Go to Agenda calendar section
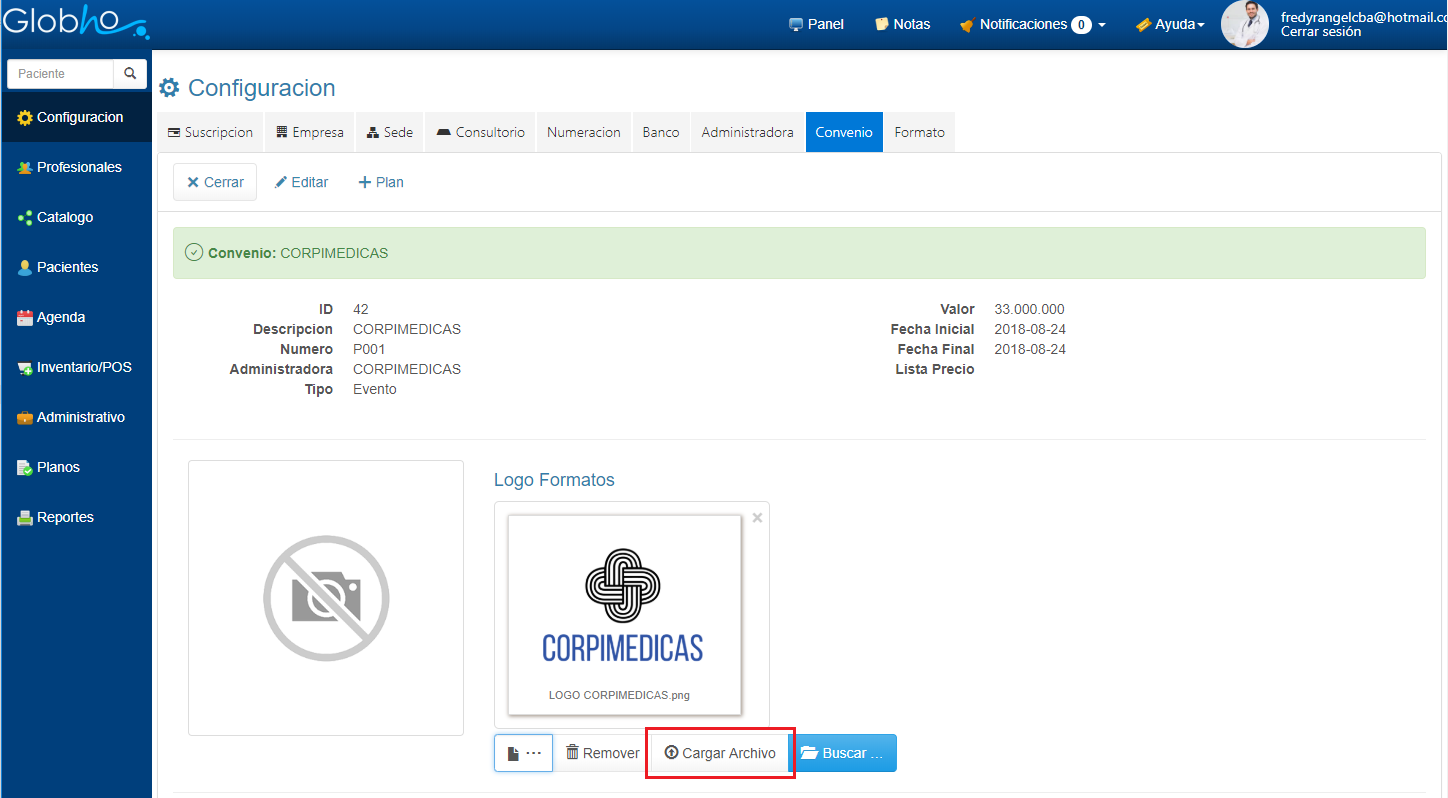The width and height of the screenshot is (1448, 798). [60, 317]
